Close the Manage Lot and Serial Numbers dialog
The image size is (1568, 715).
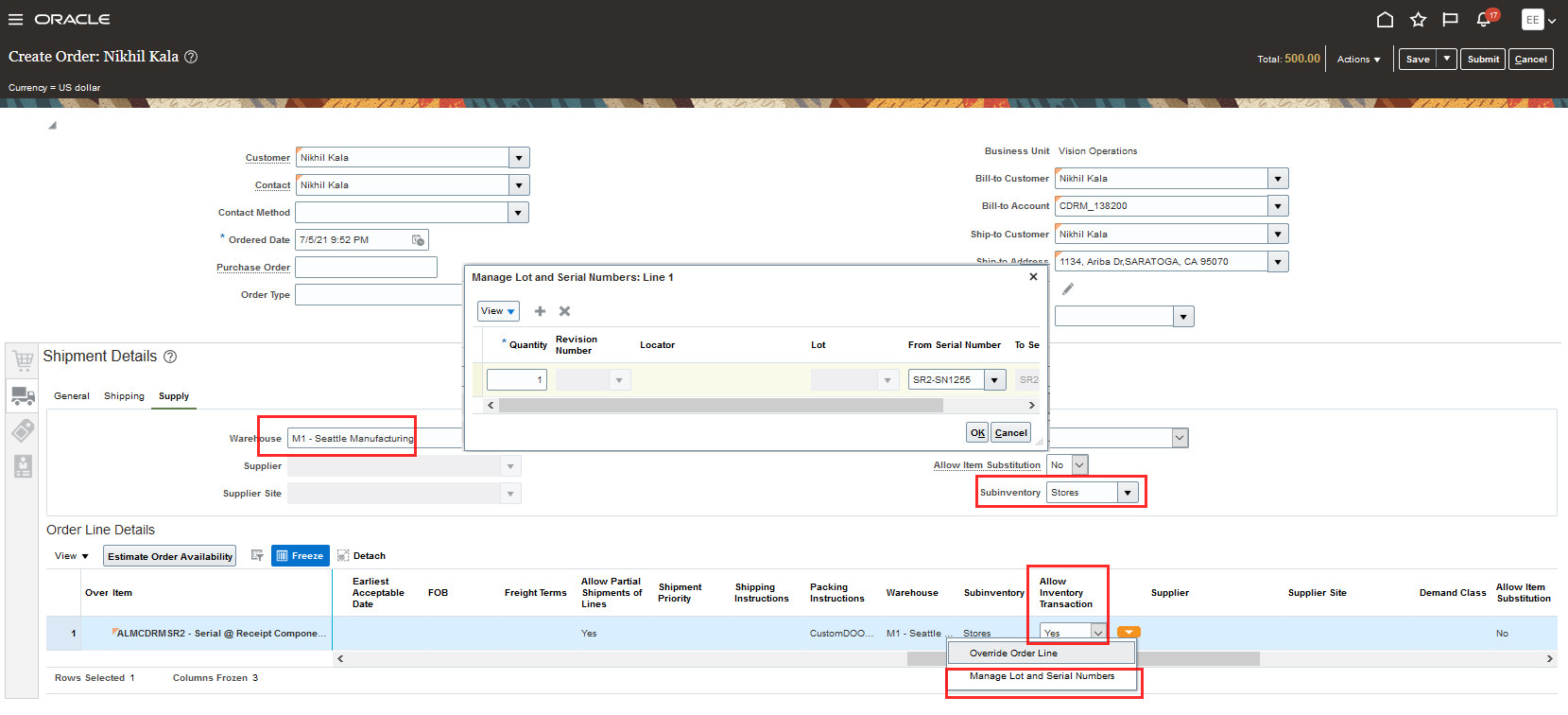(x=1033, y=277)
